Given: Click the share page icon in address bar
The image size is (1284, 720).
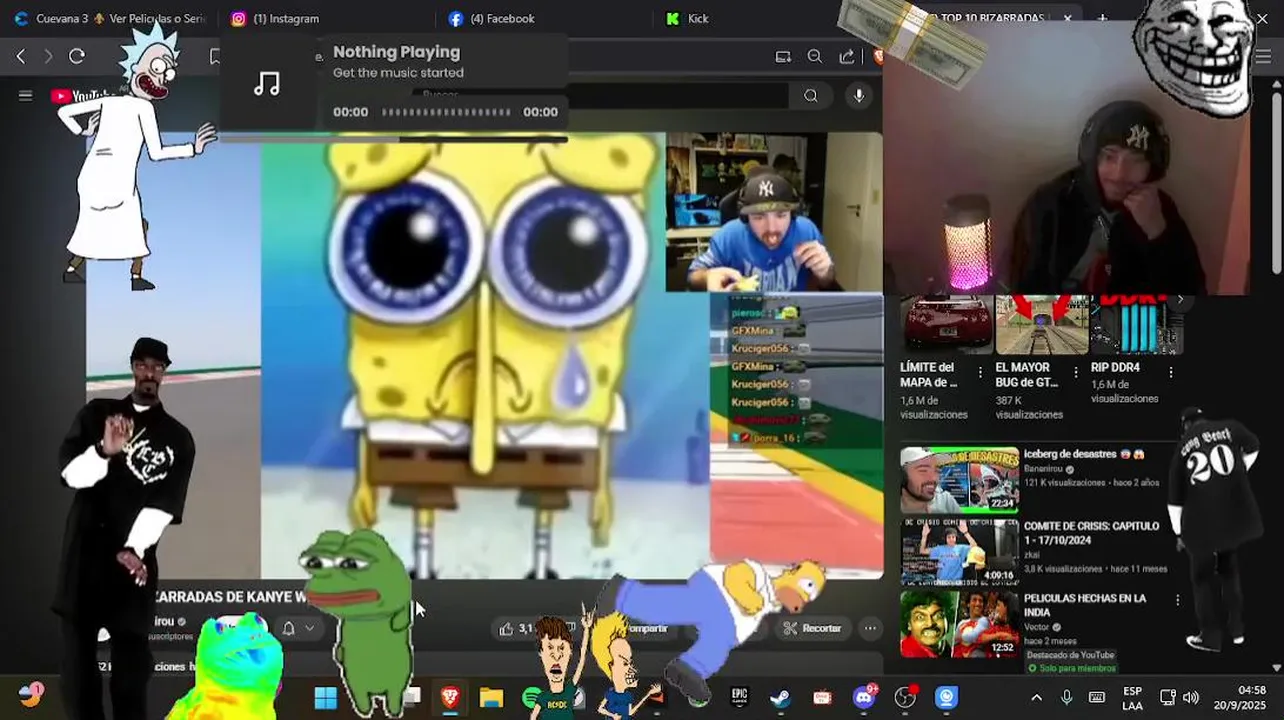Looking at the screenshot, I should (847, 57).
